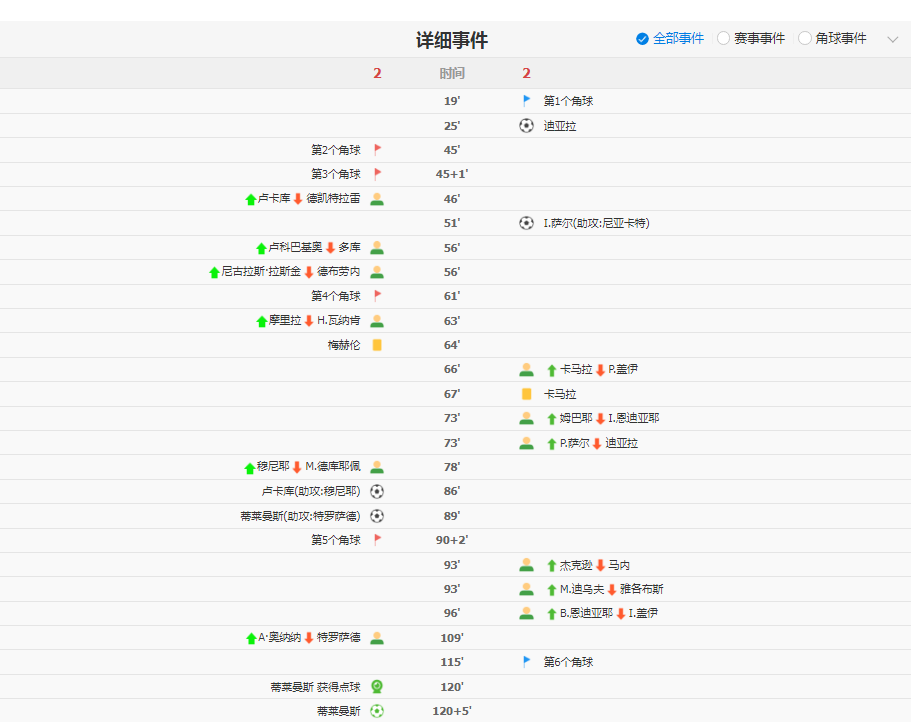918x722 pixels.
Task: Click player name 特罗萨德 at 109'
Action: (x=338, y=637)
